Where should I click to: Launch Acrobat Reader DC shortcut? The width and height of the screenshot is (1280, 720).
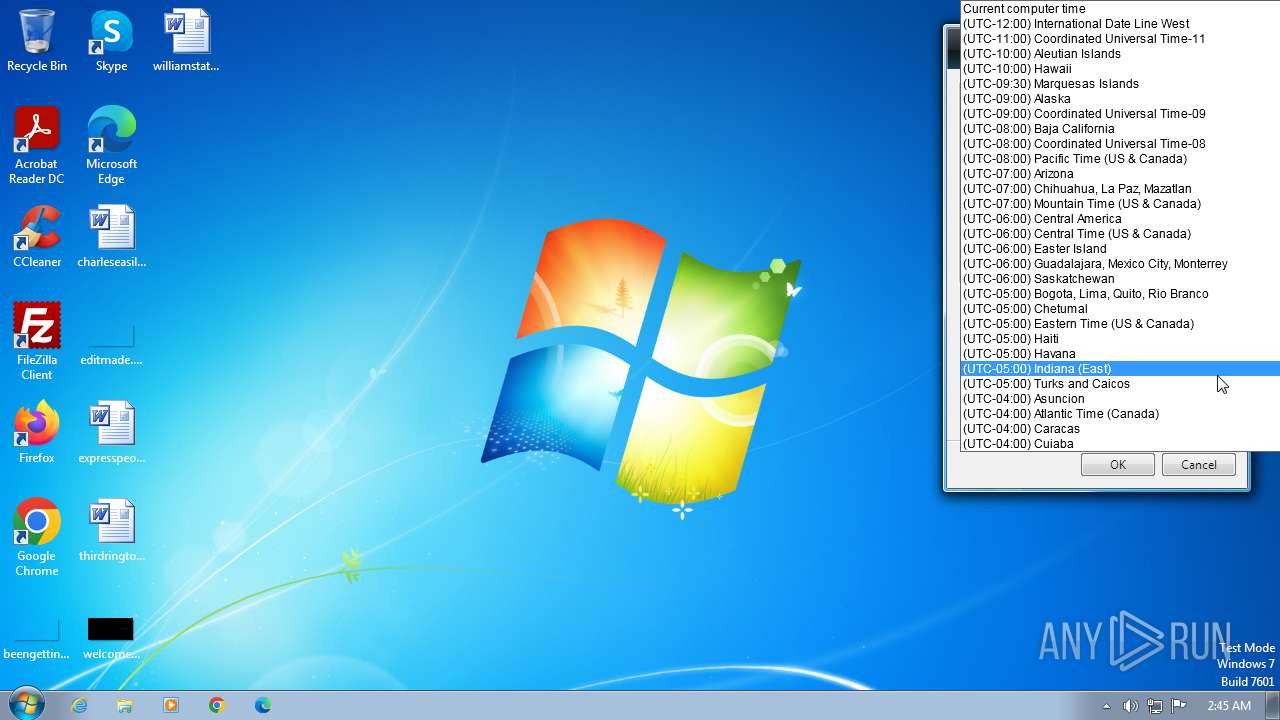[x=37, y=145]
